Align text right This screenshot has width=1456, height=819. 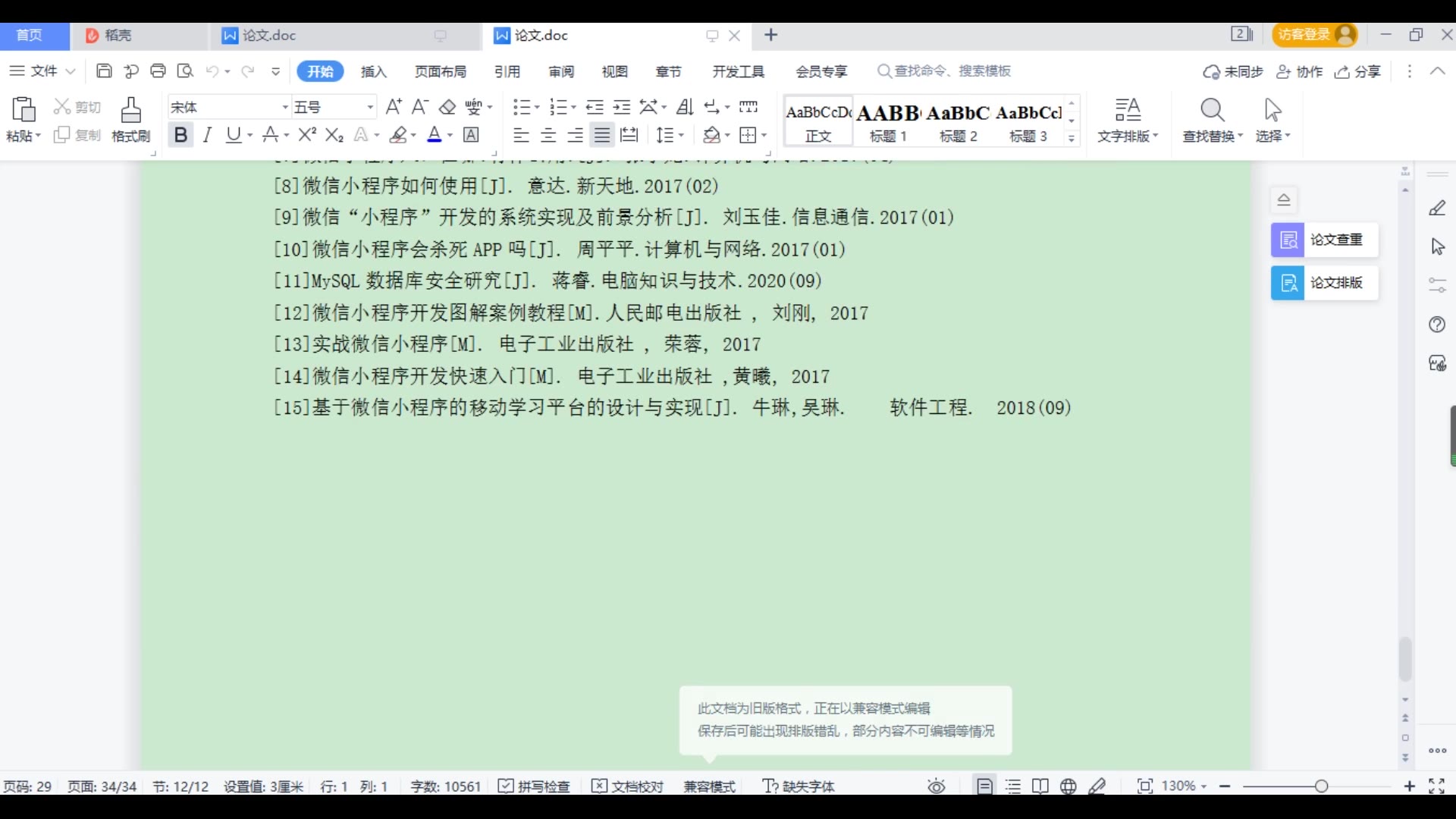point(576,135)
